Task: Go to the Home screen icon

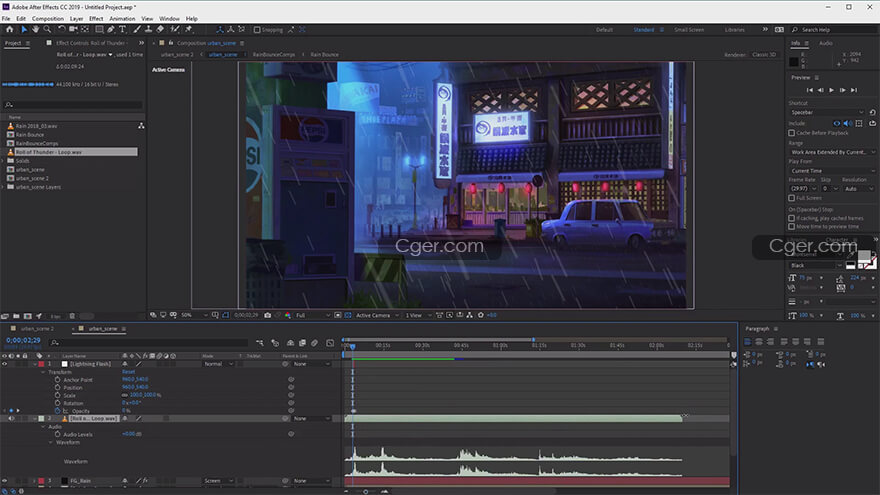Action: [10, 30]
